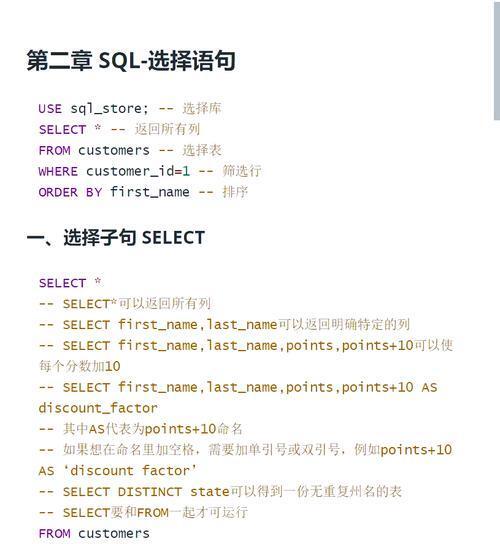Click the chapter heading 第二章 SQL-选择语句
The height and width of the screenshot is (544, 500).
tap(131, 61)
